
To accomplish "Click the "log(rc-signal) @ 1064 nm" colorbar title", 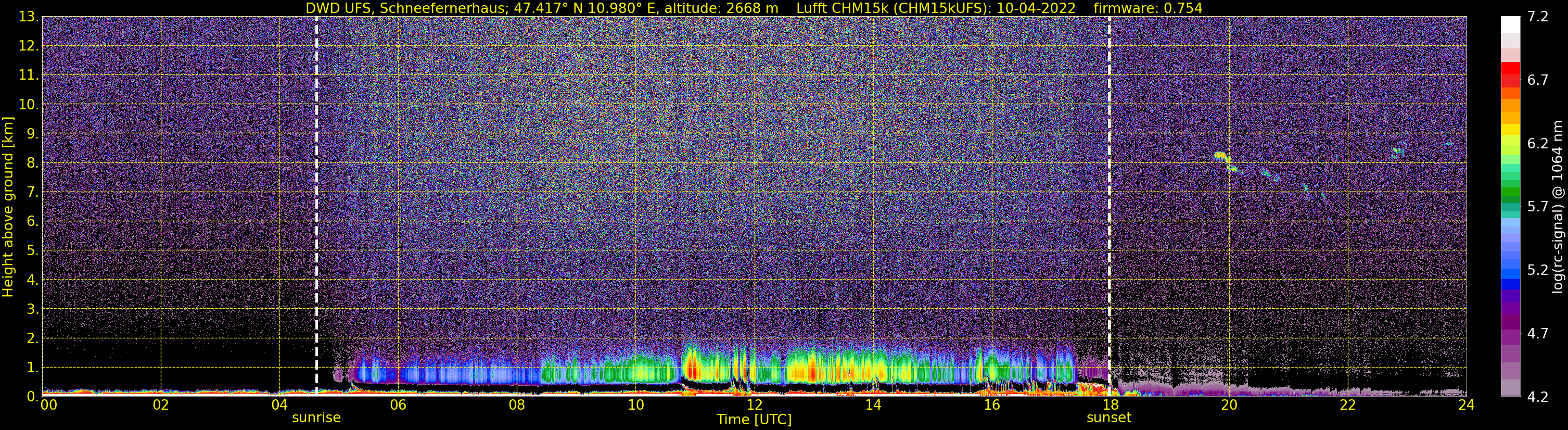I will coord(1557,207).
